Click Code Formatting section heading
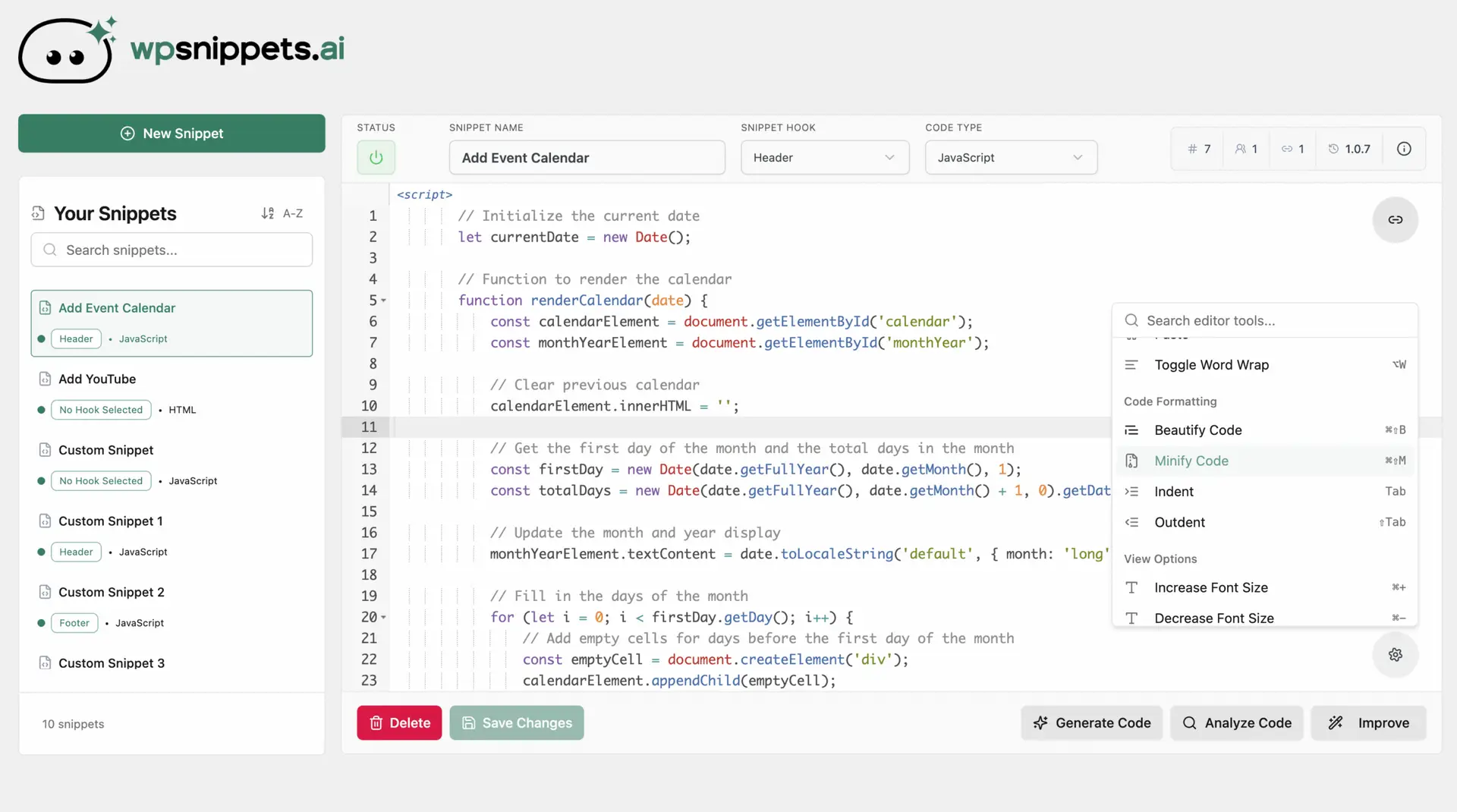 (x=1170, y=401)
